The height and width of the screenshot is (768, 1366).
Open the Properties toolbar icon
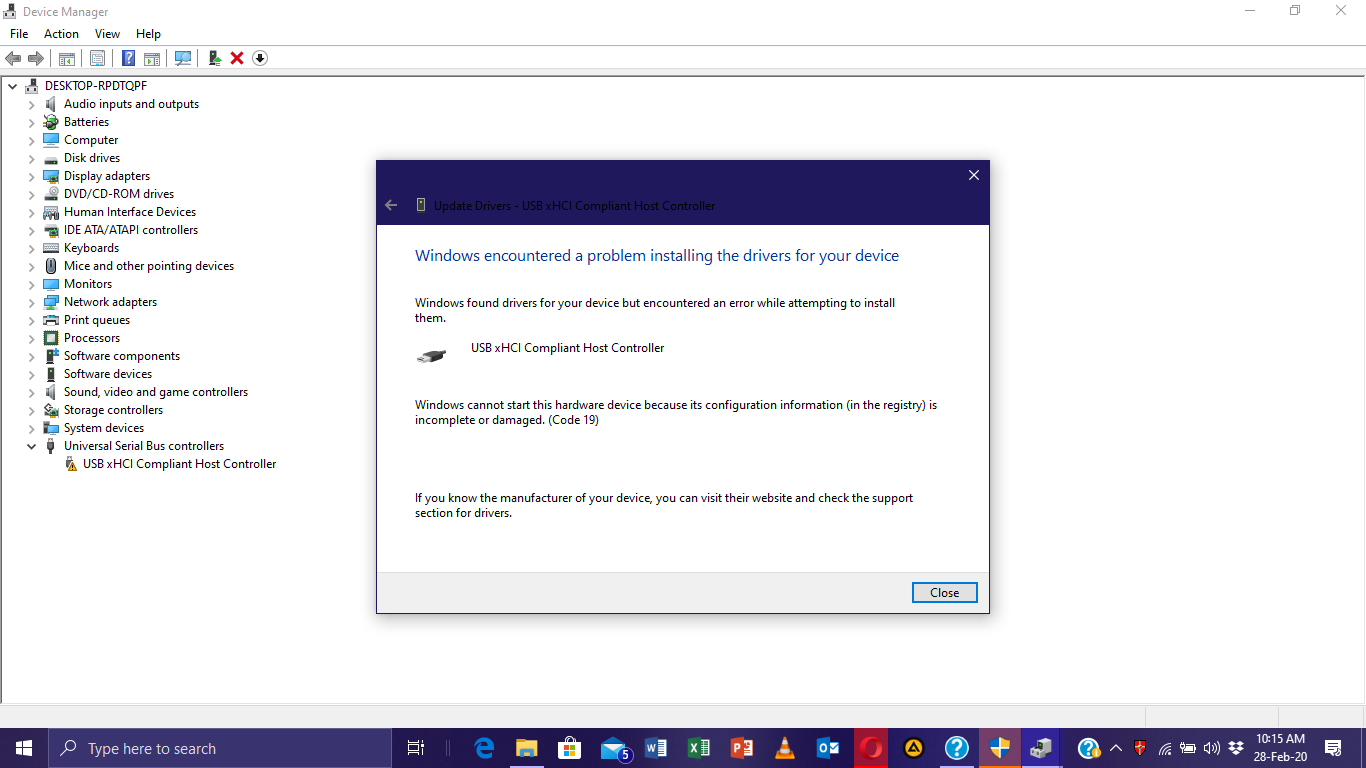(97, 58)
